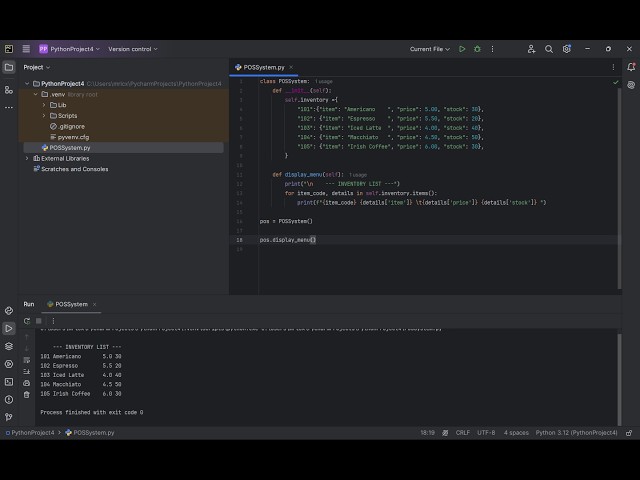Collapse the PythonProject4 root folder
The height and width of the screenshot is (480, 640).
pos(27,84)
